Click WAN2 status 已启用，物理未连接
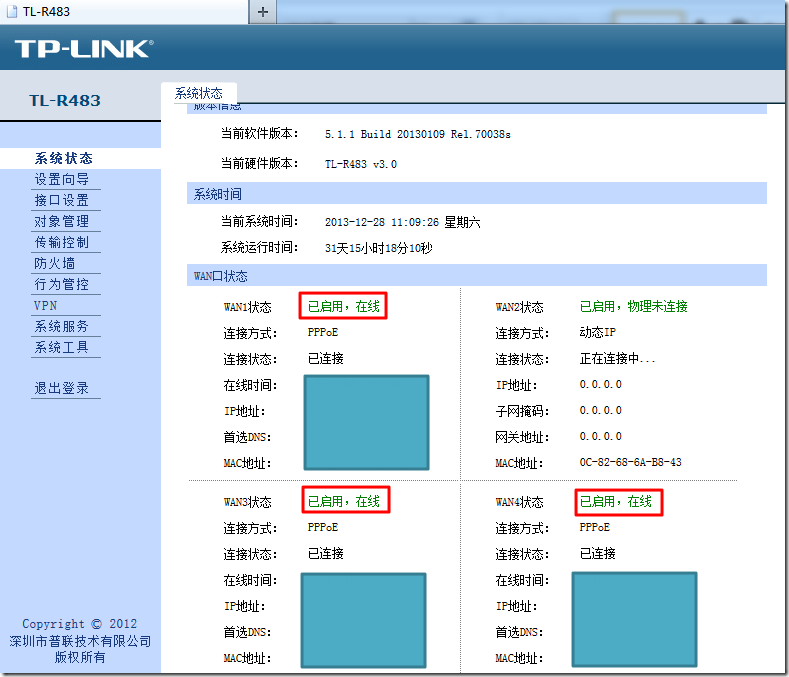The width and height of the screenshot is (789, 677). pyautogui.click(x=633, y=306)
